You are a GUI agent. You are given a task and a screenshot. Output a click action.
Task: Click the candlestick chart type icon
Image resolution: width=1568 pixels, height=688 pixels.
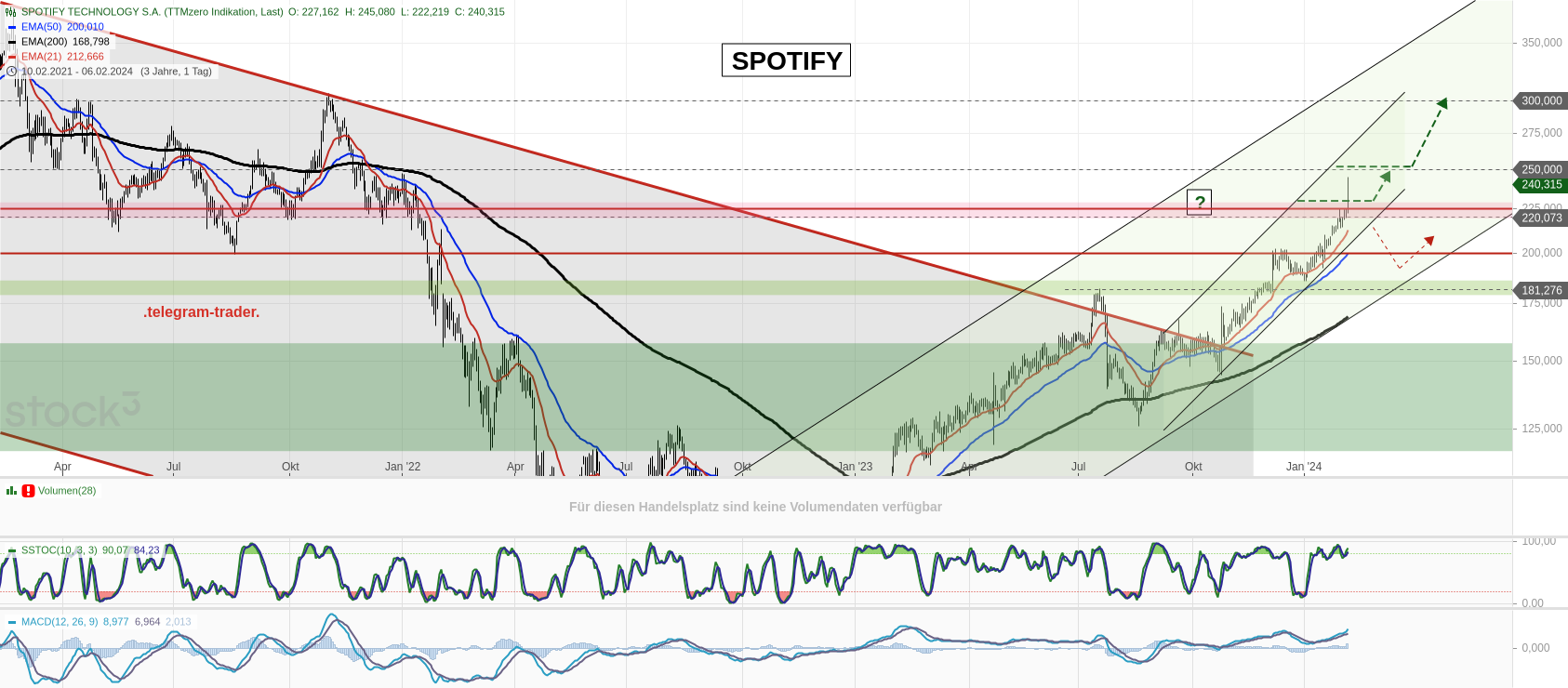tap(11, 12)
